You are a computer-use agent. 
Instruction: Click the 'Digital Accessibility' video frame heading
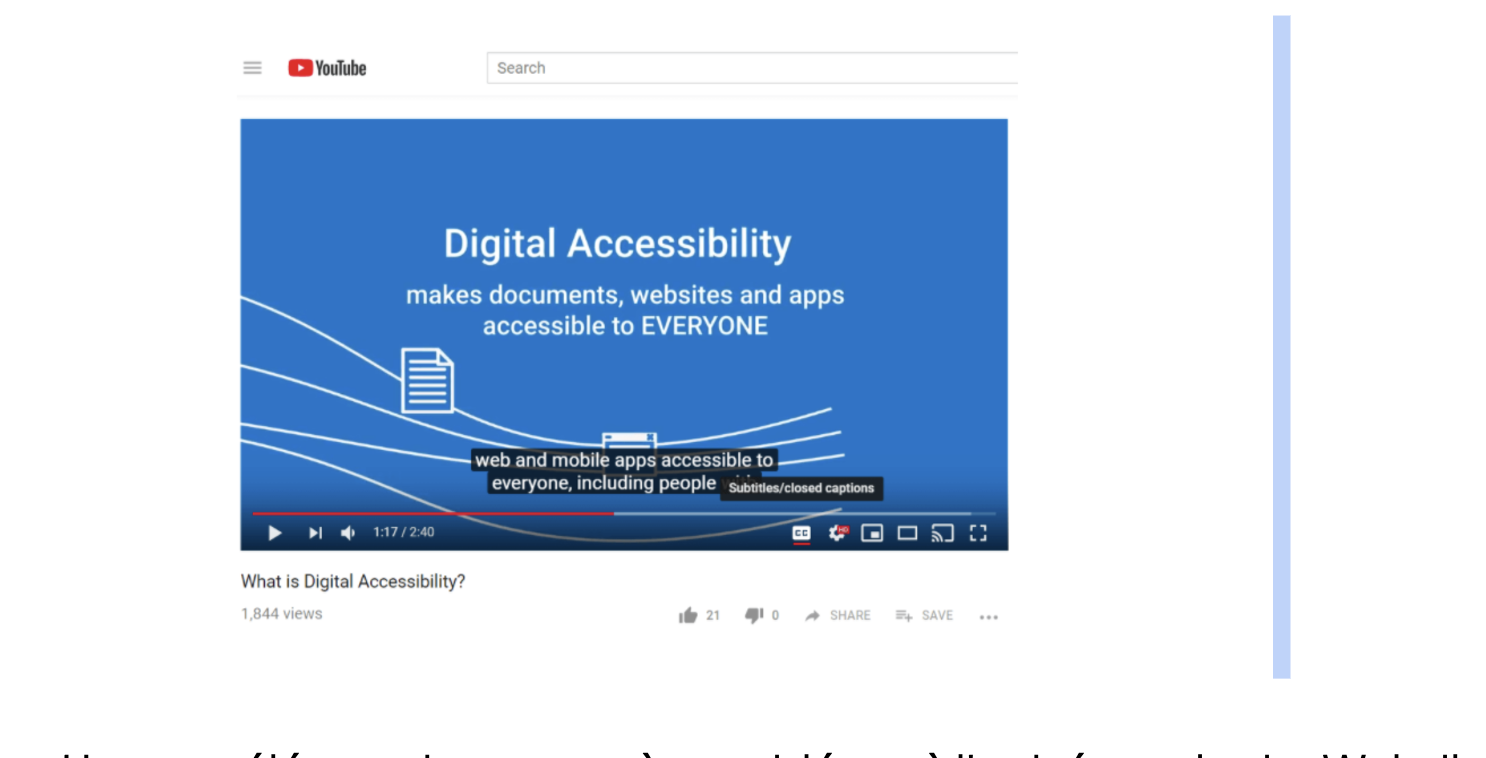pos(617,244)
